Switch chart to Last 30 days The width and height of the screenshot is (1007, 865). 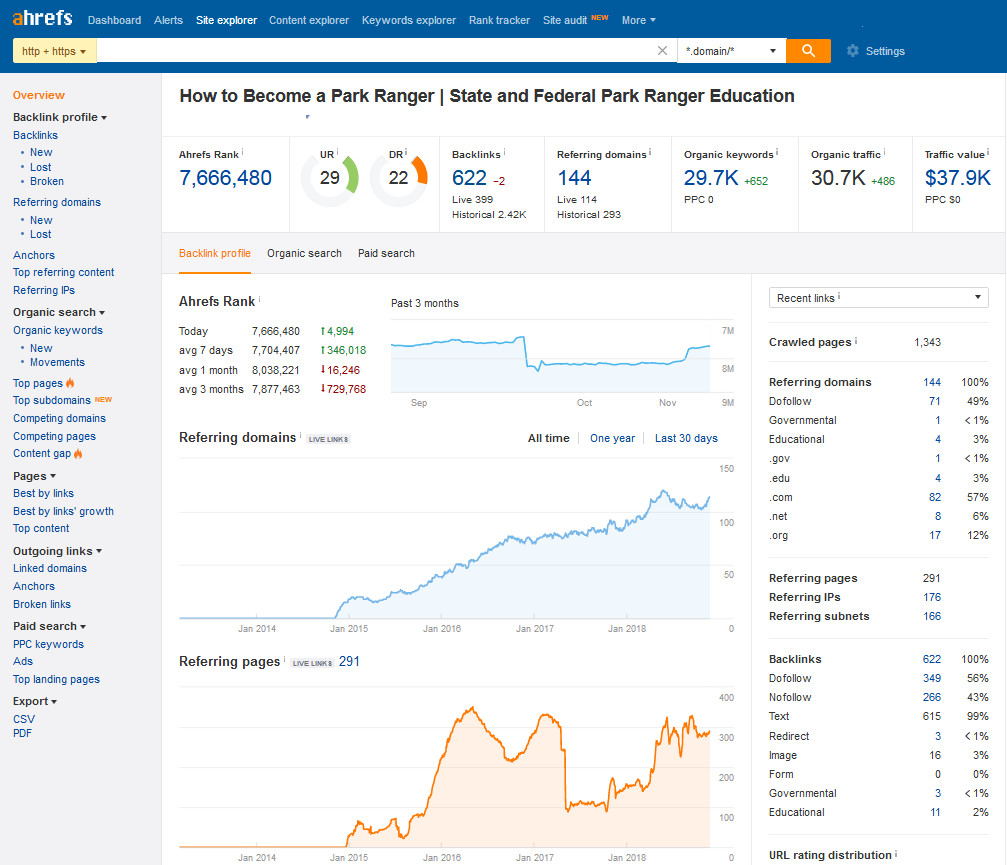[686, 438]
